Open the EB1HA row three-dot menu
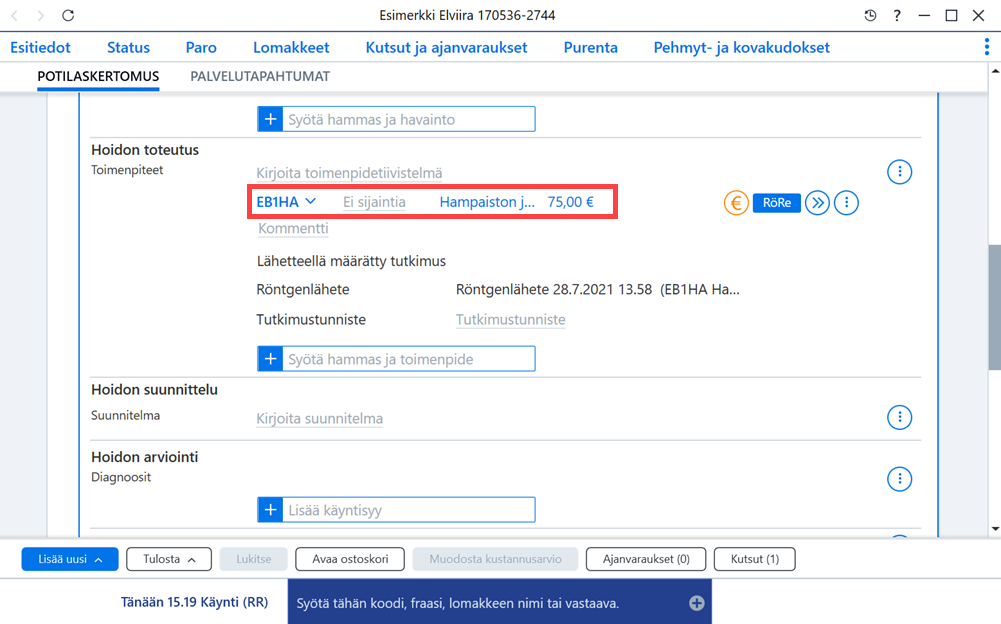Viewport: 1001px width, 624px height. click(x=847, y=203)
